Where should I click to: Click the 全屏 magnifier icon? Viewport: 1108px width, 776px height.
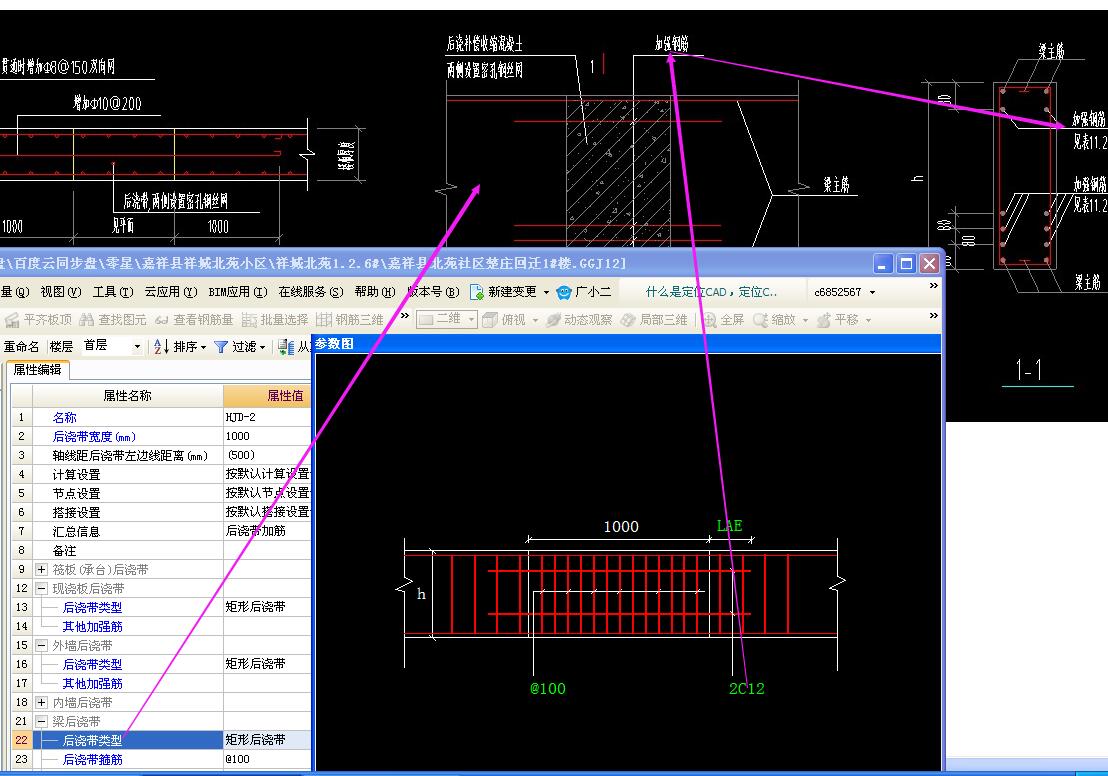(x=709, y=320)
